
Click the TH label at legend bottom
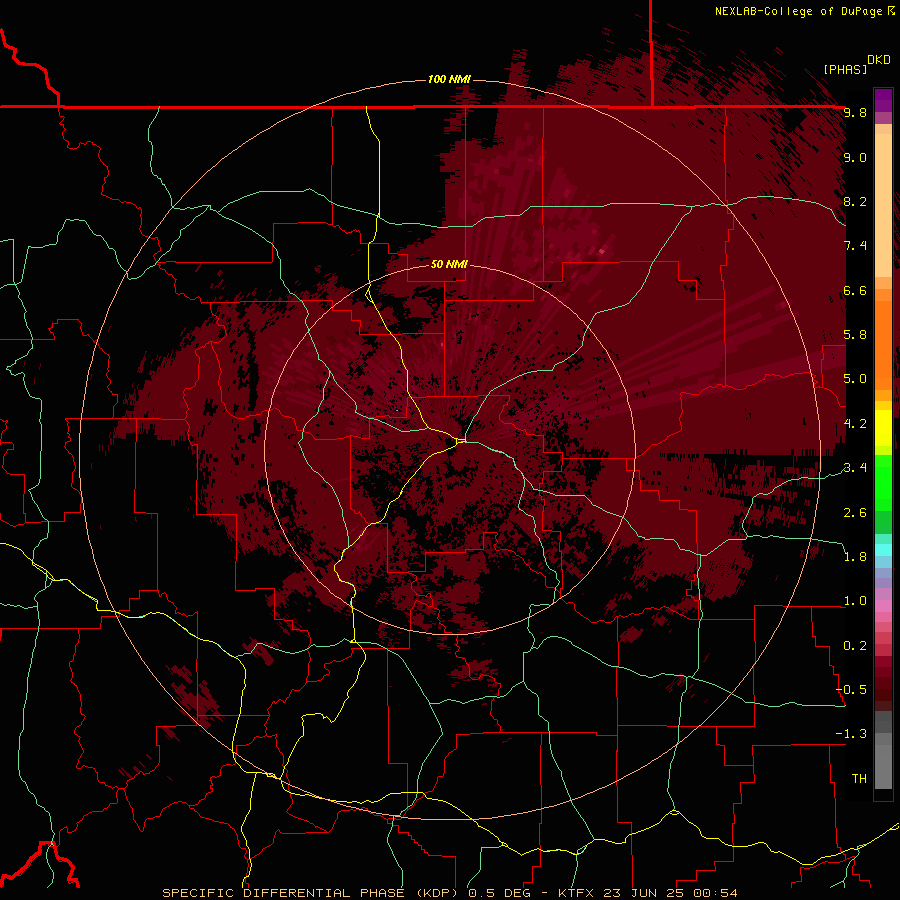click(859, 778)
